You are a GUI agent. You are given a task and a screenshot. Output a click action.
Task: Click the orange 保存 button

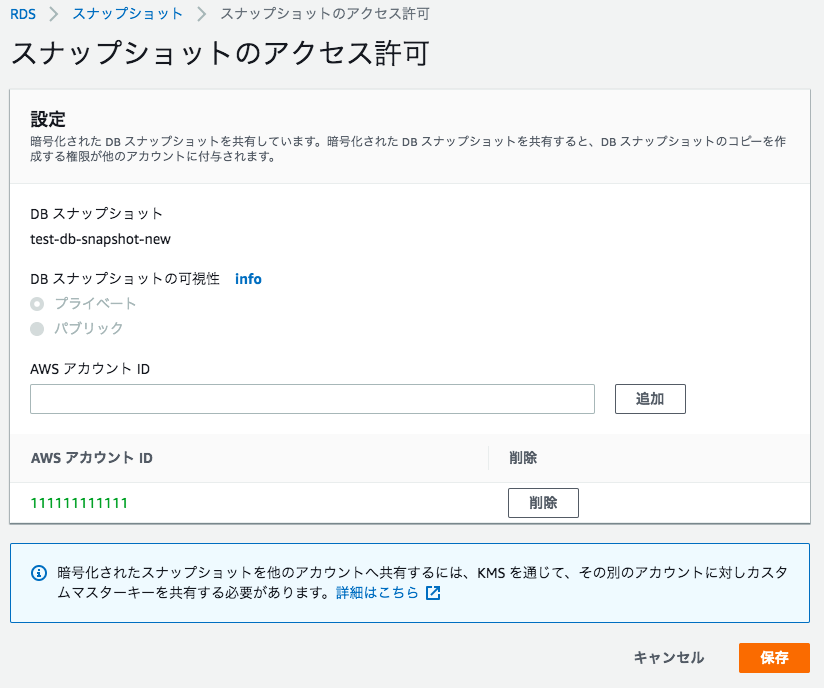(x=774, y=658)
